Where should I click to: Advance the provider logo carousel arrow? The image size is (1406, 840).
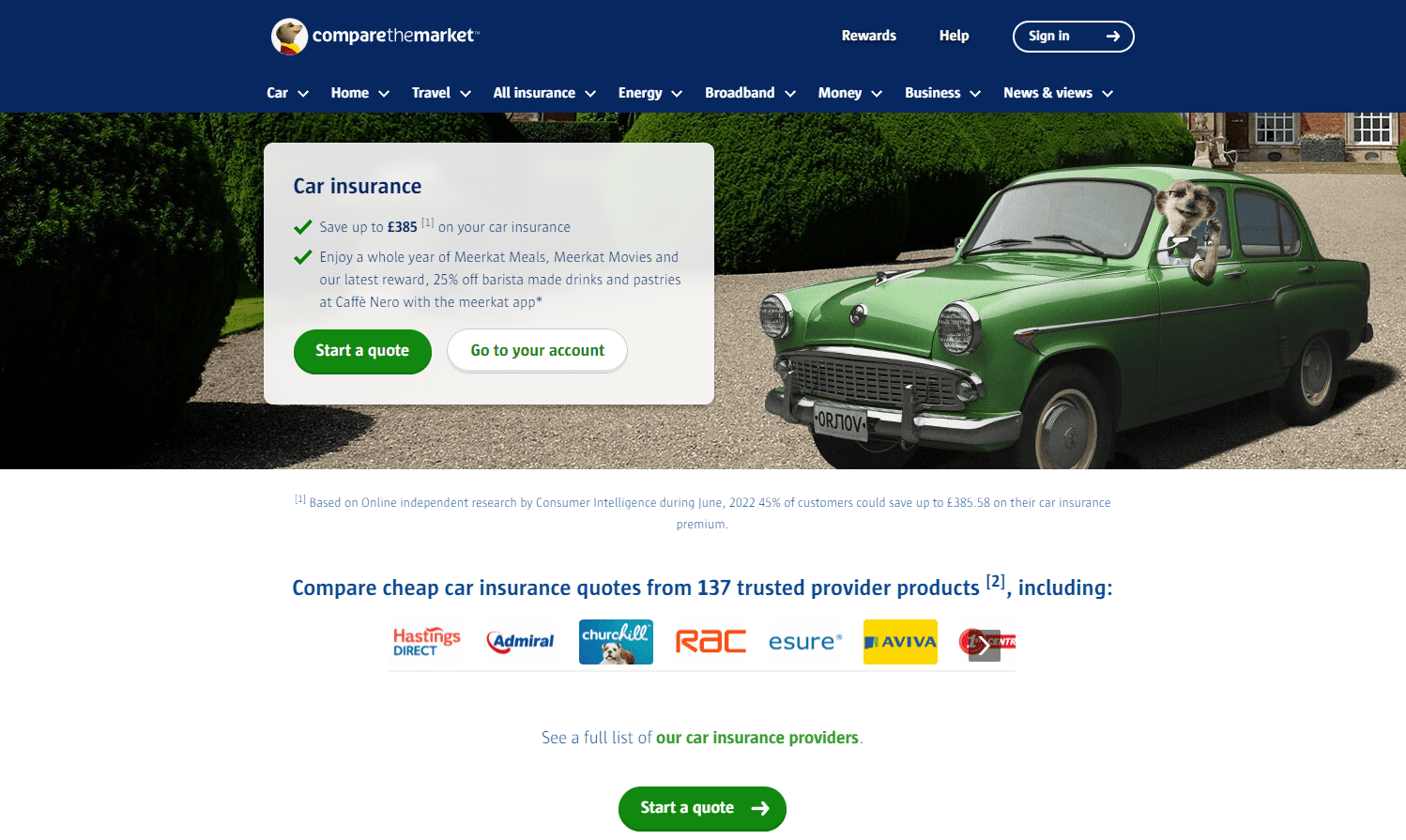coord(985,646)
